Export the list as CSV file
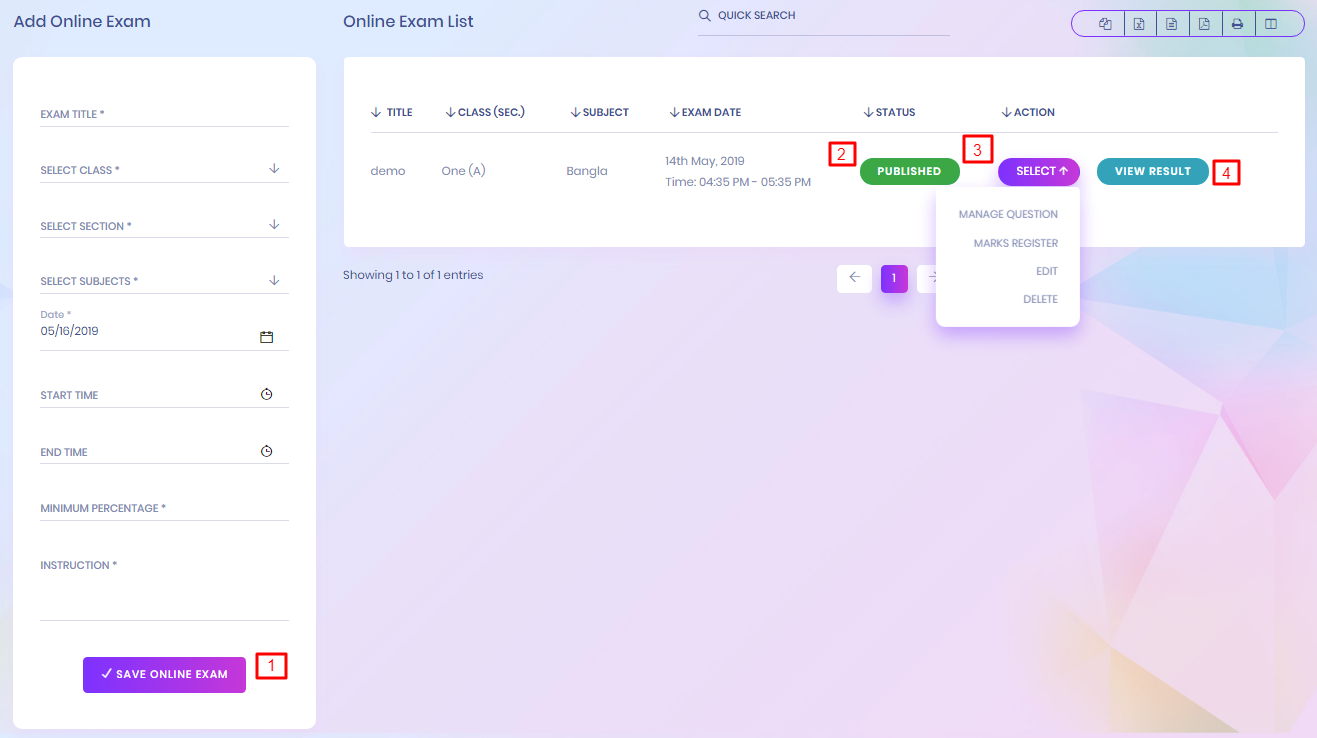The image size is (1317, 738). 1171,24
